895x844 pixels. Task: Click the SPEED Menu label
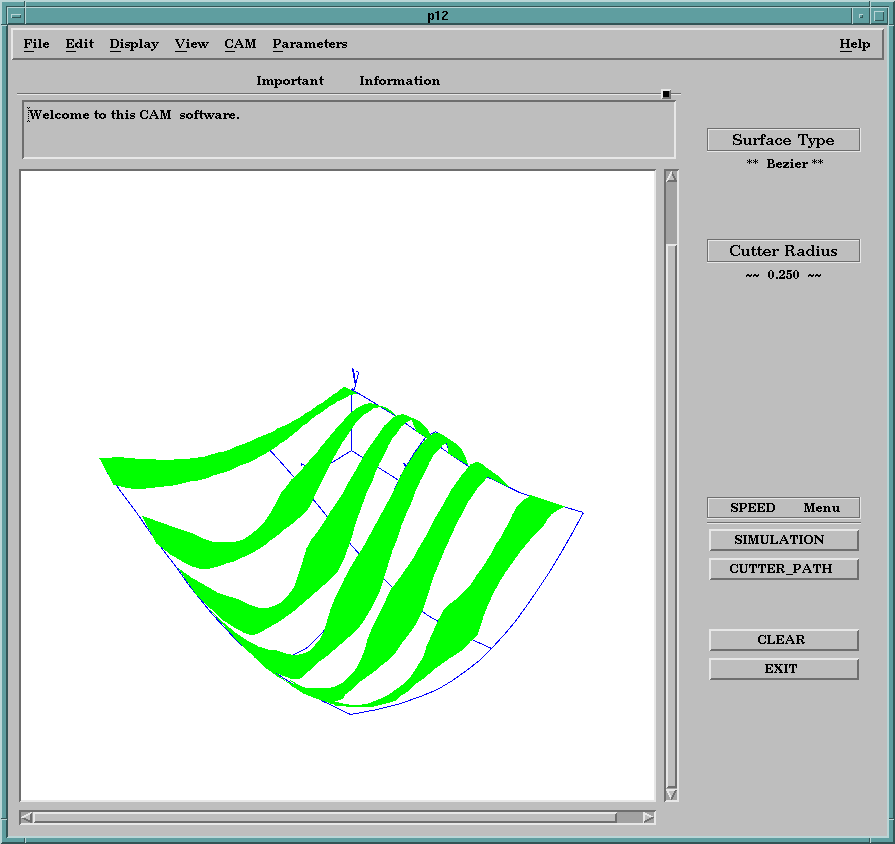click(x=784, y=508)
